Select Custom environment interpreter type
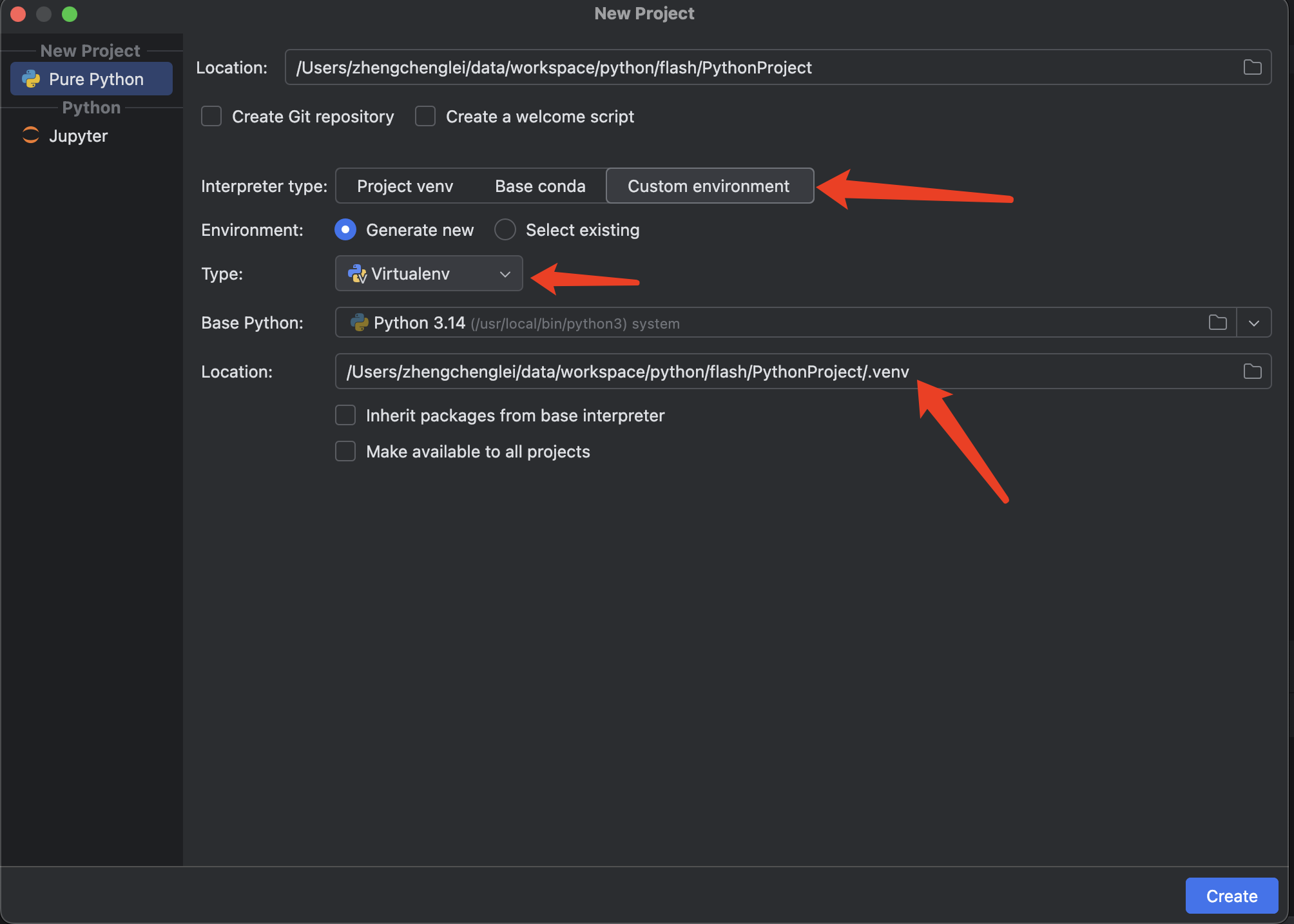 click(709, 186)
